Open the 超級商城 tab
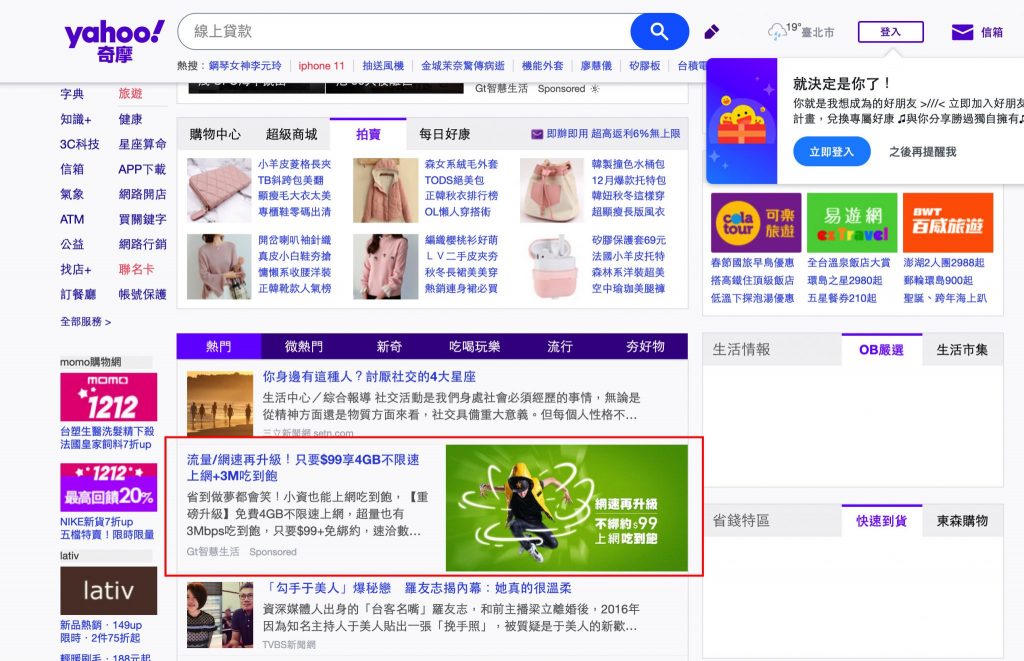Image resolution: width=1024 pixels, height=661 pixels. point(291,135)
